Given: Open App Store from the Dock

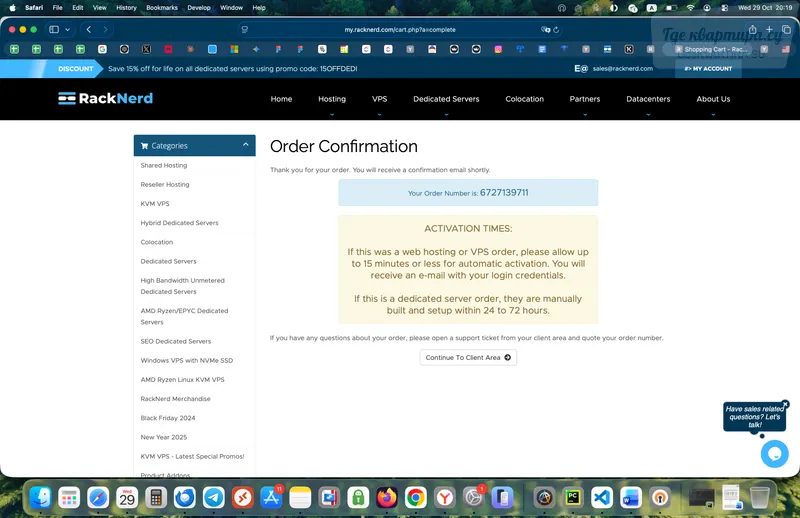Looking at the screenshot, I should [271, 497].
